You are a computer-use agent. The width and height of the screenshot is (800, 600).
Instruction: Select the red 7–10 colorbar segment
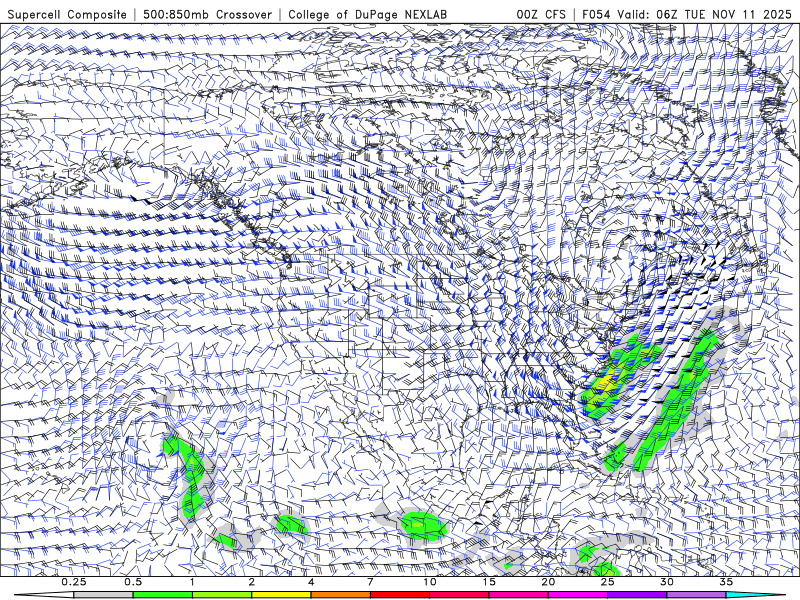[400, 595]
